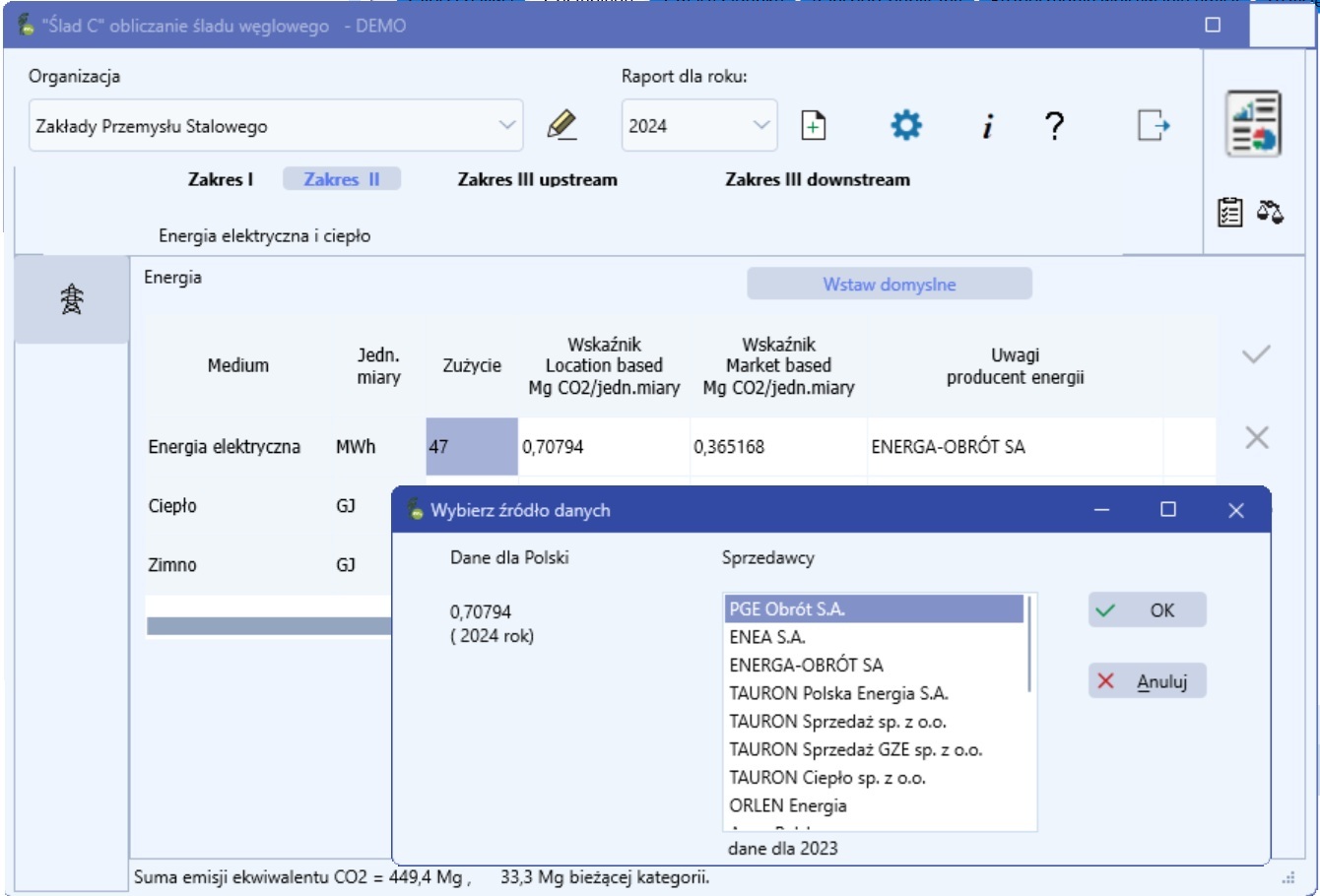Edit organization with the pencil icon
Screen dimensions: 1320x896
point(561,125)
